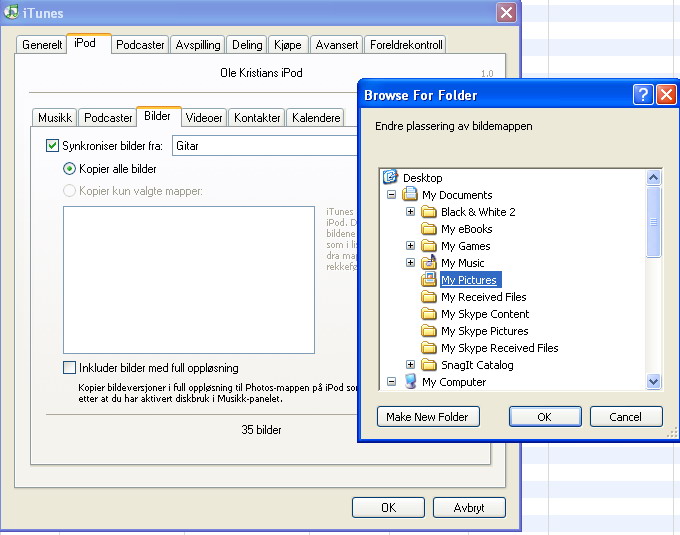680x535 pixels.
Task: Select Kopier kun valgte mapper radio button
Action: (x=69, y=190)
